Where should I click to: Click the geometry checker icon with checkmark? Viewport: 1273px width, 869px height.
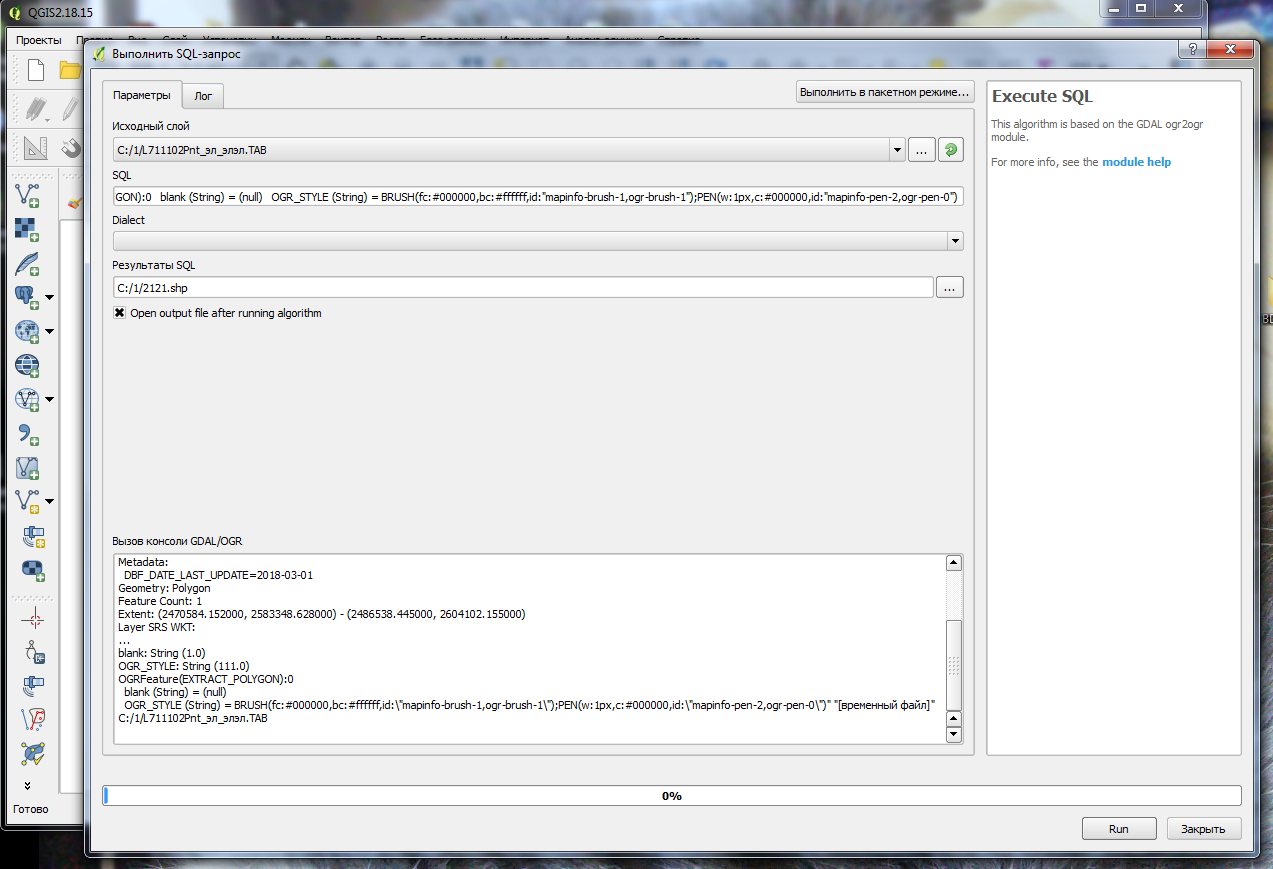coord(33,753)
